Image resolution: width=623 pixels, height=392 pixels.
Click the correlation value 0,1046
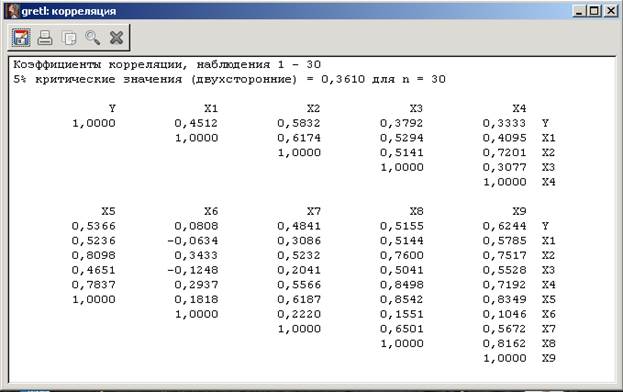pos(505,314)
